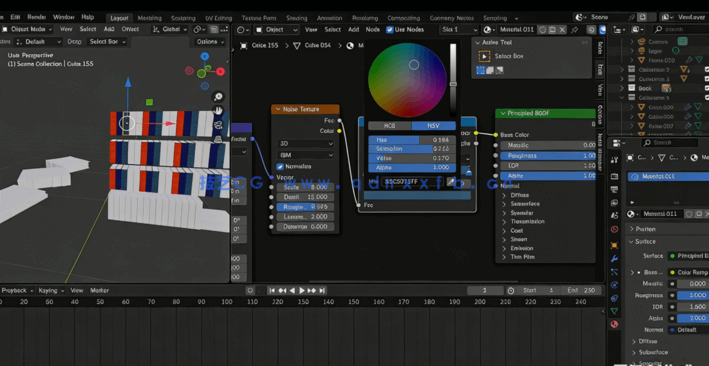This screenshot has width=709, height=366.
Task: Open the Object Data green triangle tab icon
Action: pos(614,311)
